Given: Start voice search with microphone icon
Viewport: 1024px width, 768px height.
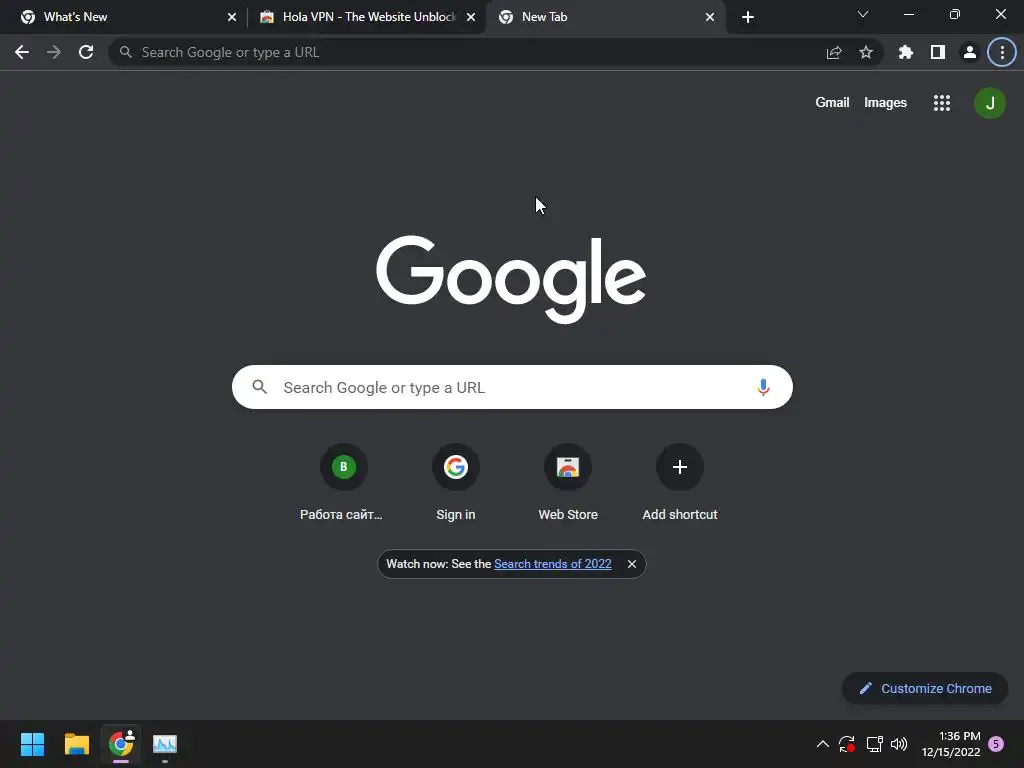Looking at the screenshot, I should coord(763,387).
